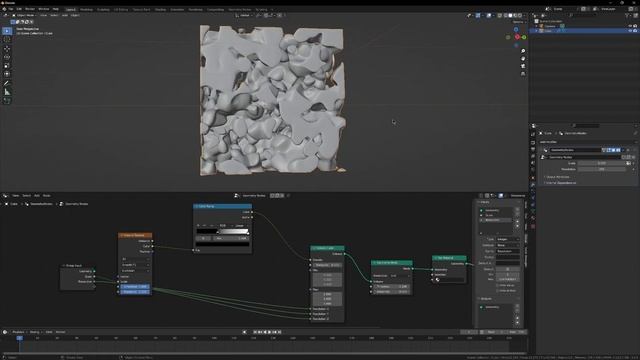Viewport: 640px width, 360px height.
Task: Select the Measure tool
Action: (x=7, y=92)
